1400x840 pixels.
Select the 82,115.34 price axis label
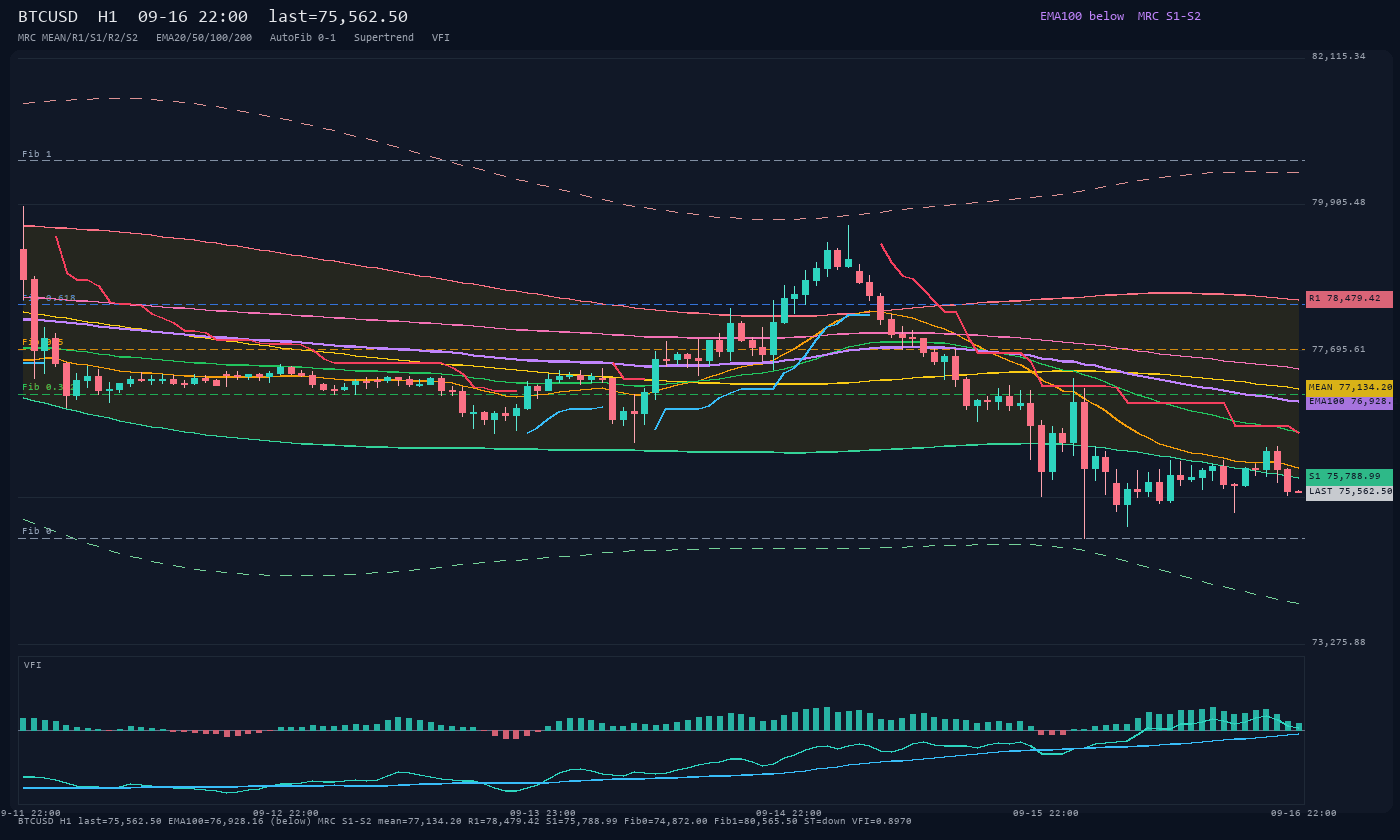1340,56
